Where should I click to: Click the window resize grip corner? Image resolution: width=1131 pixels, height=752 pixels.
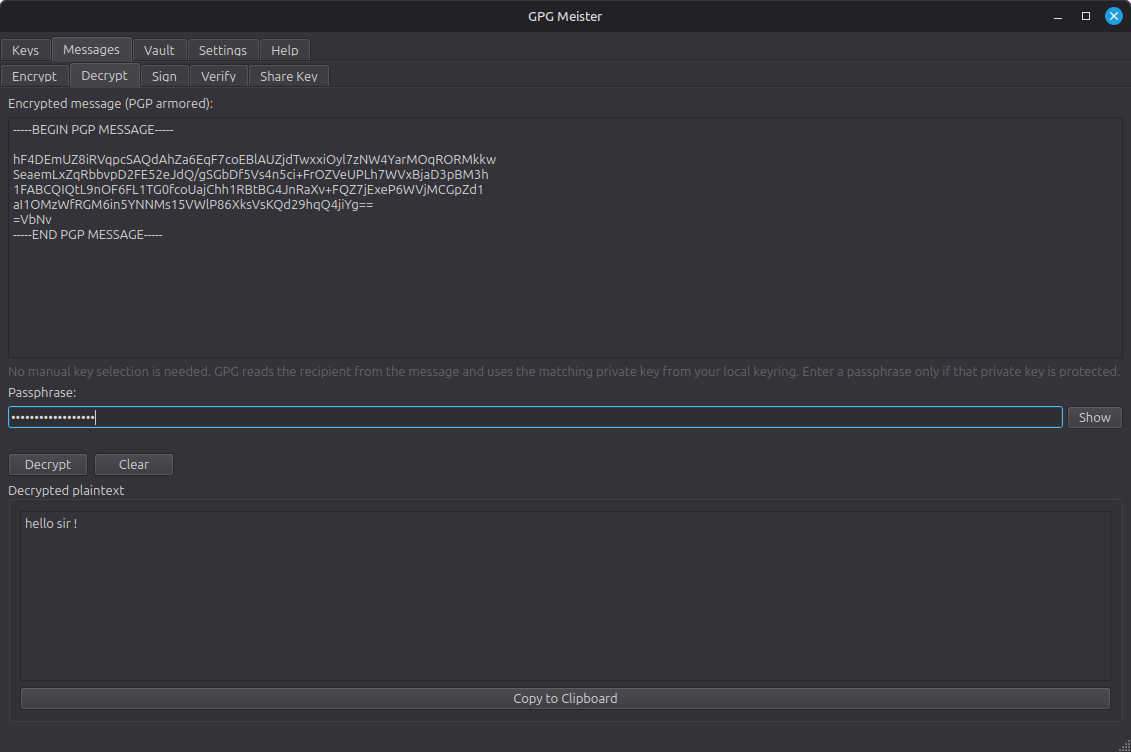pyautogui.click(x=1125, y=746)
